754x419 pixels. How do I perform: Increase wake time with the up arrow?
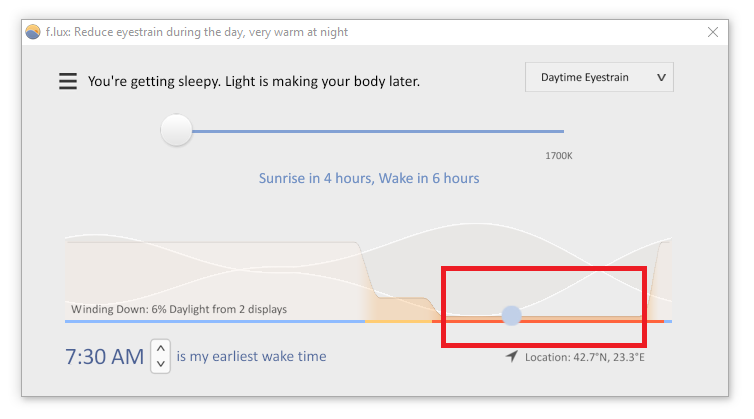pos(161,348)
